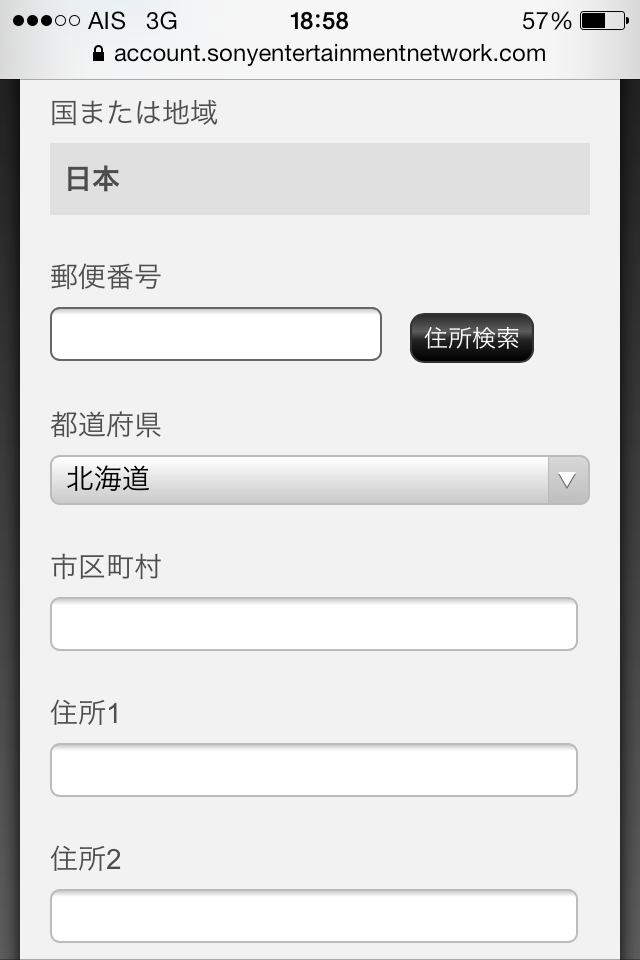Tap the 日本 country field
Viewport: 640px width, 960px height.
click(320, 179)
